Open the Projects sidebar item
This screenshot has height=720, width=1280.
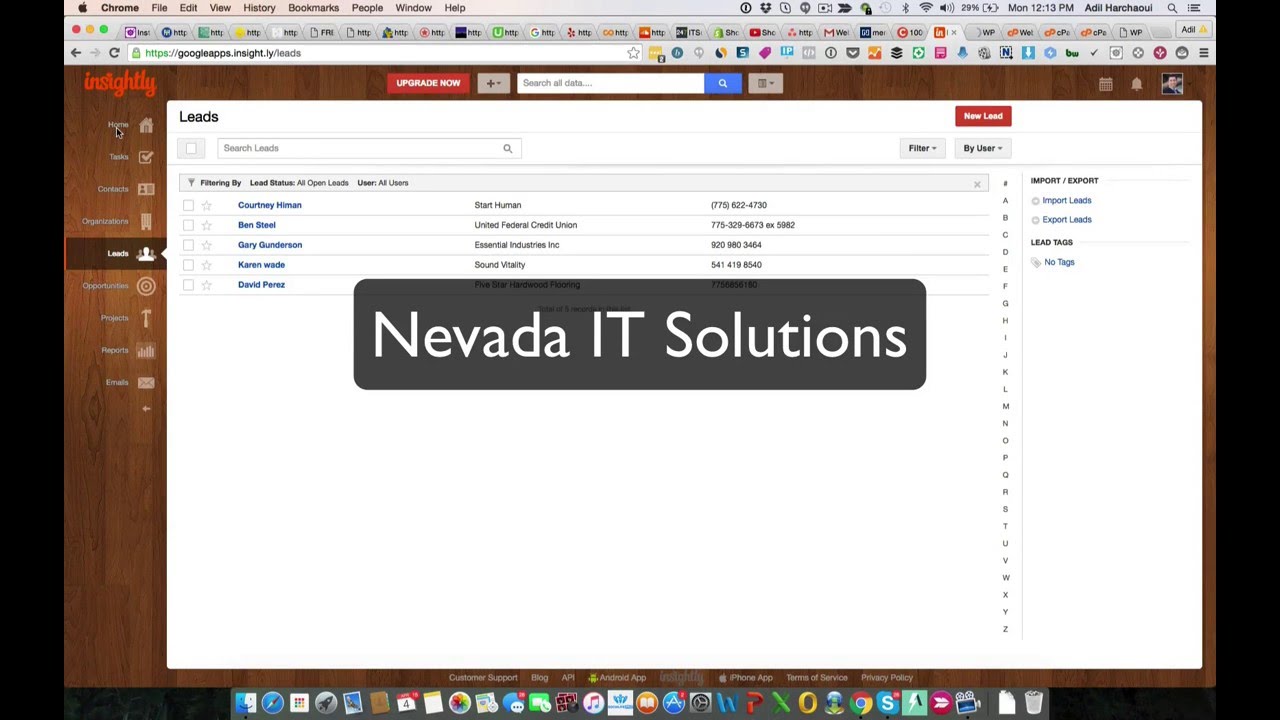pos(126,318)
